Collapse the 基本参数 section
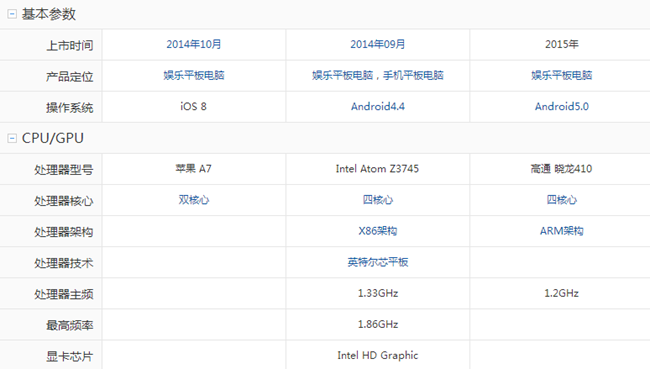 [12, 14]
